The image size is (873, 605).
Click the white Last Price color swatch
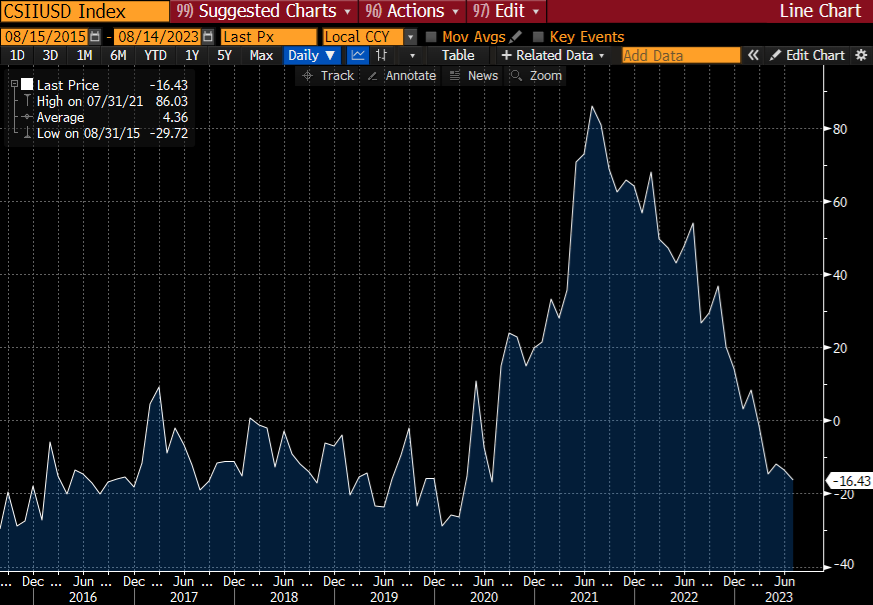click(27, 86)
